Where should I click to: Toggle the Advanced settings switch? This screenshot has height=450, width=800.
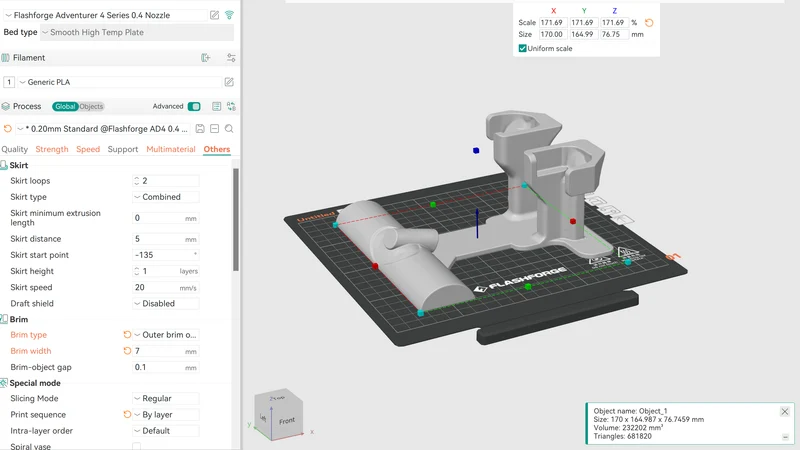click(x=194, y=106)
